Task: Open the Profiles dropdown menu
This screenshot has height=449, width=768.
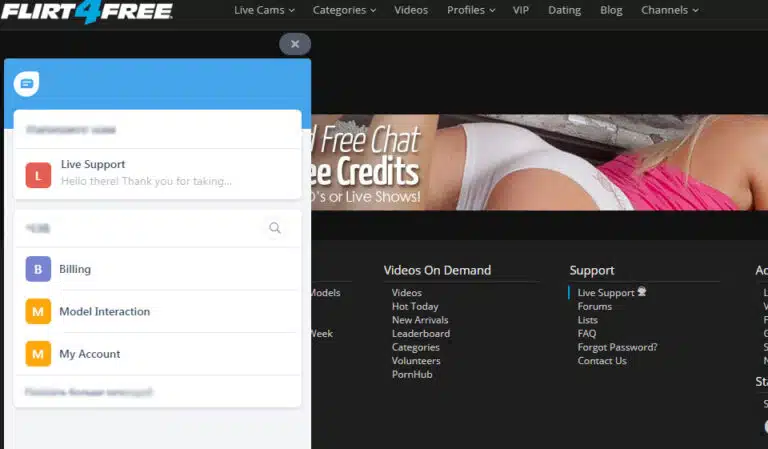Action: (x=471, y=11)
